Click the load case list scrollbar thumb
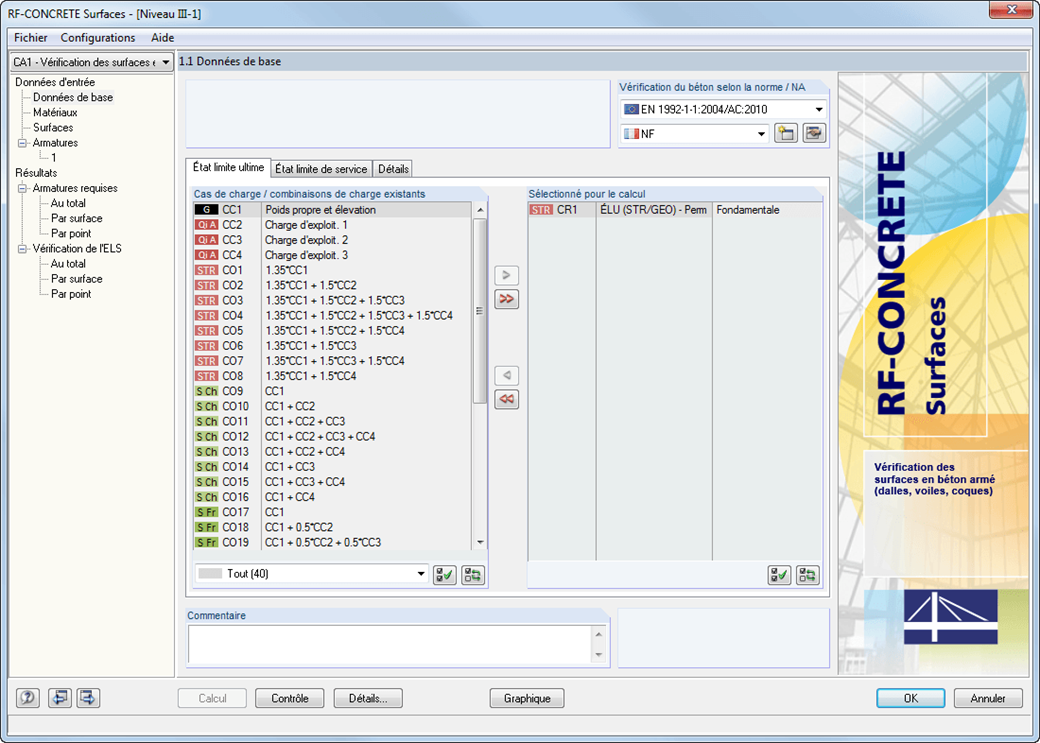This screenshot has height=743, width=1040. 480,310
